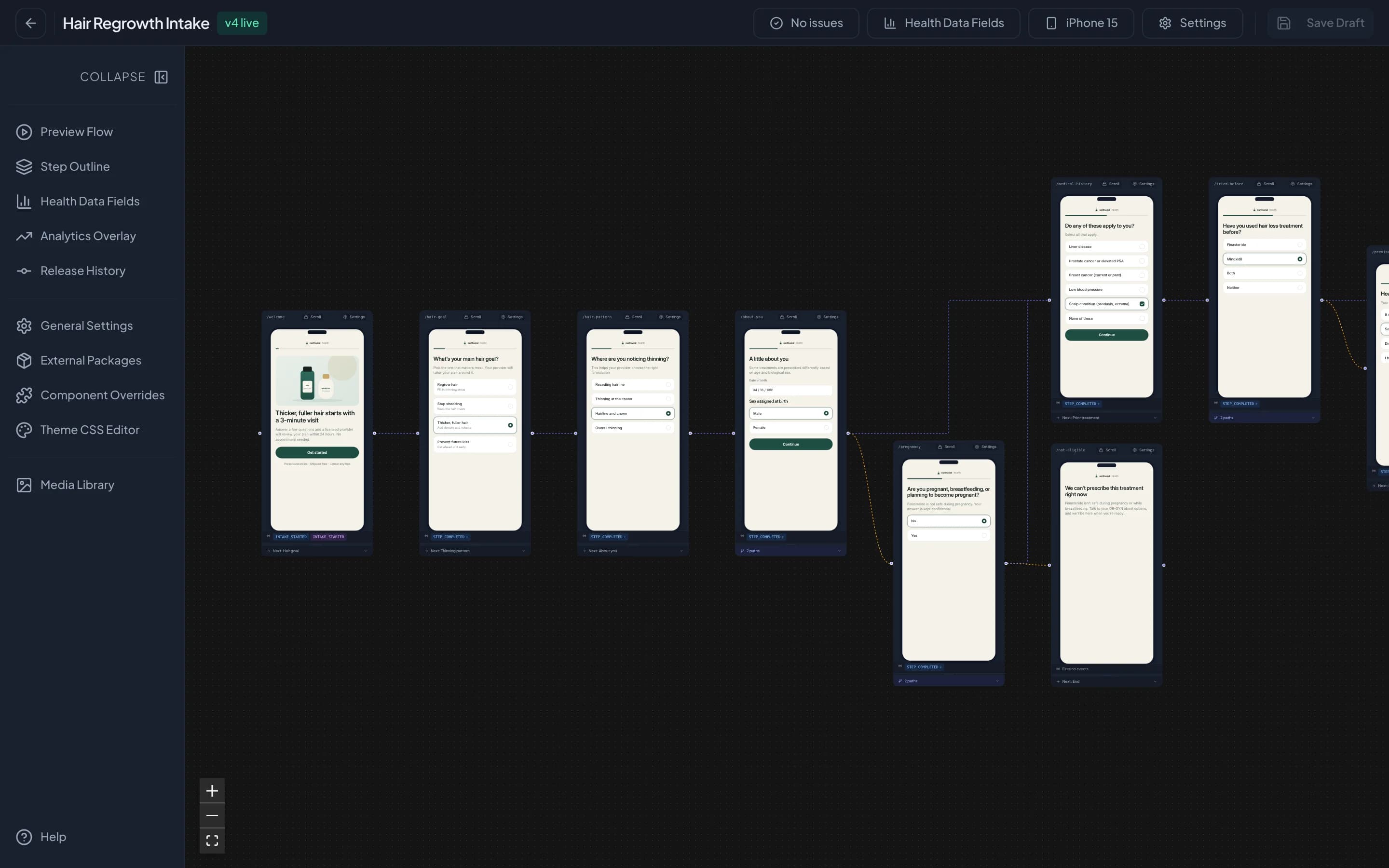Viewport: 1389px width, 868px height.
Task: Expand 2 paths on the about-you step
Action: tap(790, 551)
